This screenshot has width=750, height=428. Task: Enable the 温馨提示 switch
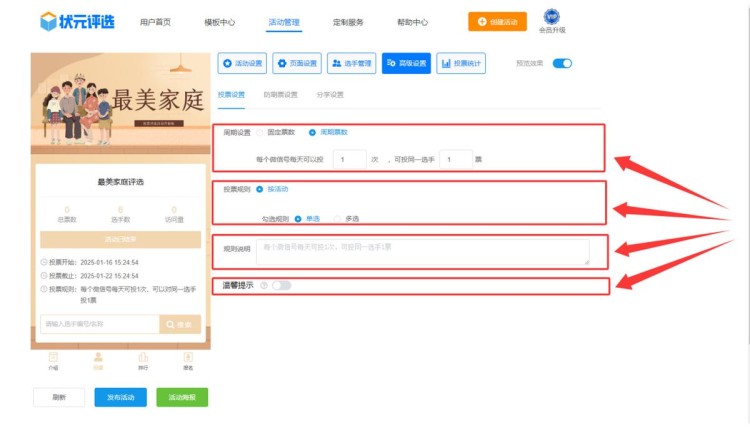point(281,285)
